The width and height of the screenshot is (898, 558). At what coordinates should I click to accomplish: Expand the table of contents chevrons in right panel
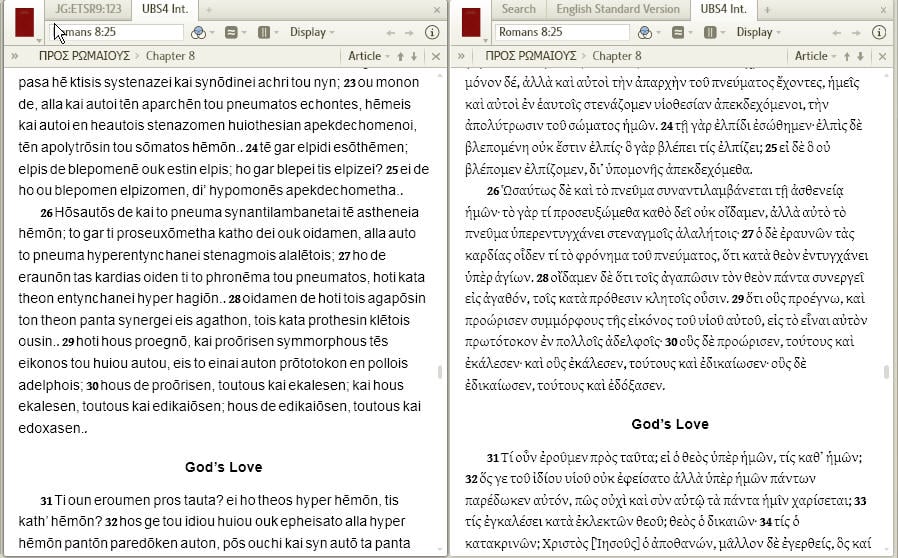coord(461,56)
